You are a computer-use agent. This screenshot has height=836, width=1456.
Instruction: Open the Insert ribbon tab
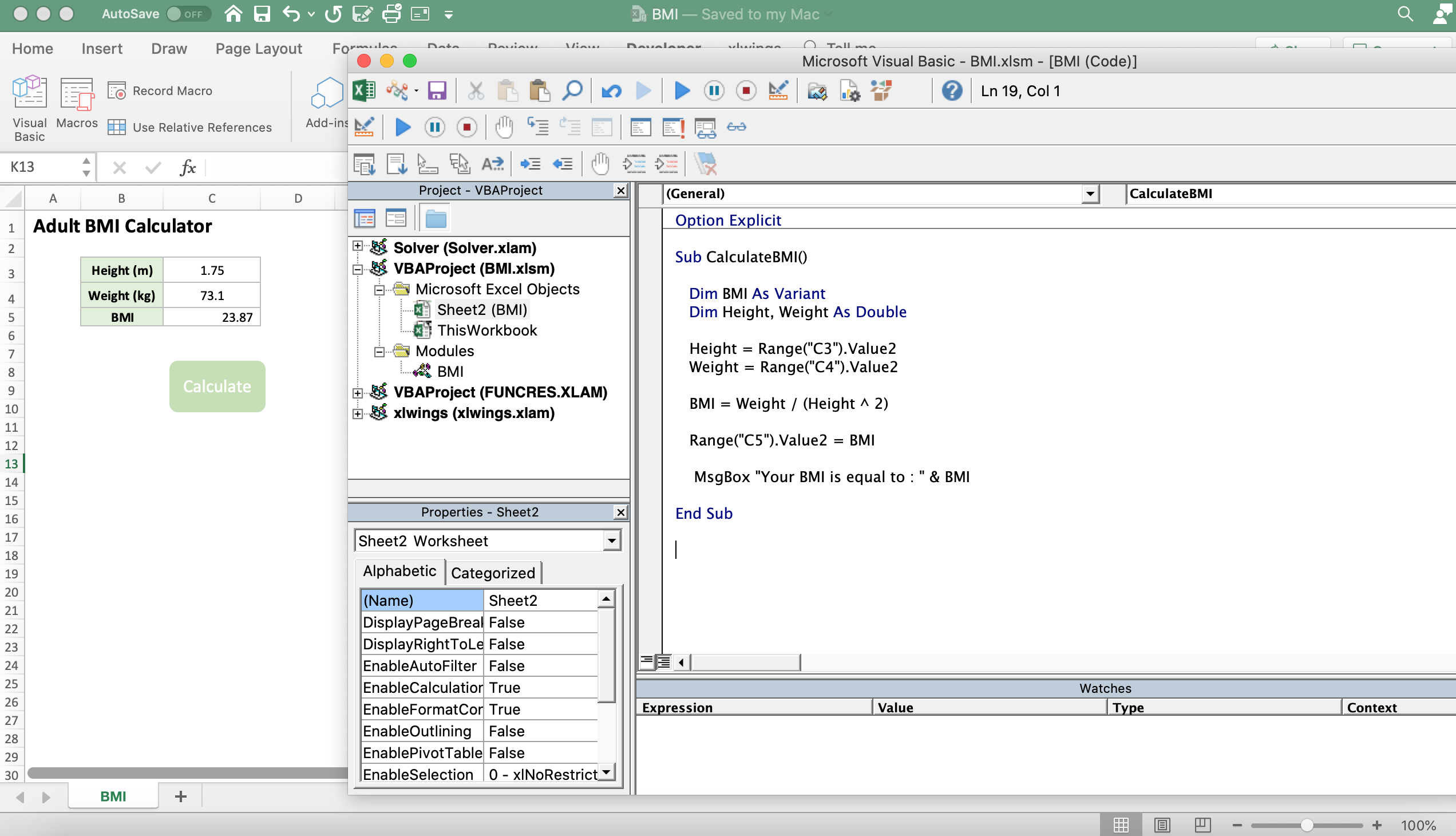101,49
